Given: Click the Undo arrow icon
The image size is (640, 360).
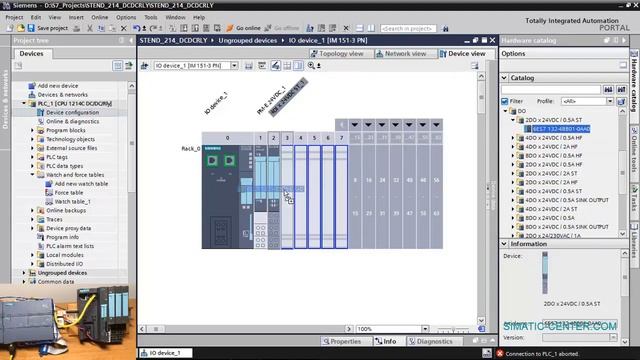Looking at the screenshot, I should (x=137, y=28).
